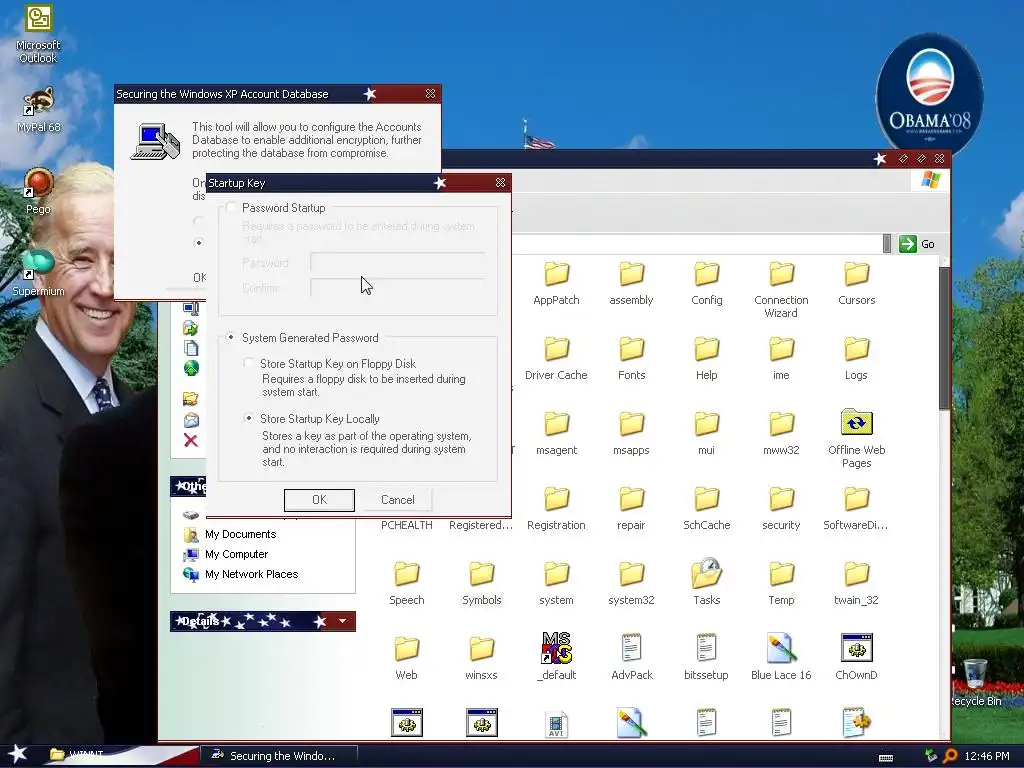Click the Explorer vertical scrollbar thumb
Image resolution: width=1024 pixels, height=768 pixels.
point(944,338)
